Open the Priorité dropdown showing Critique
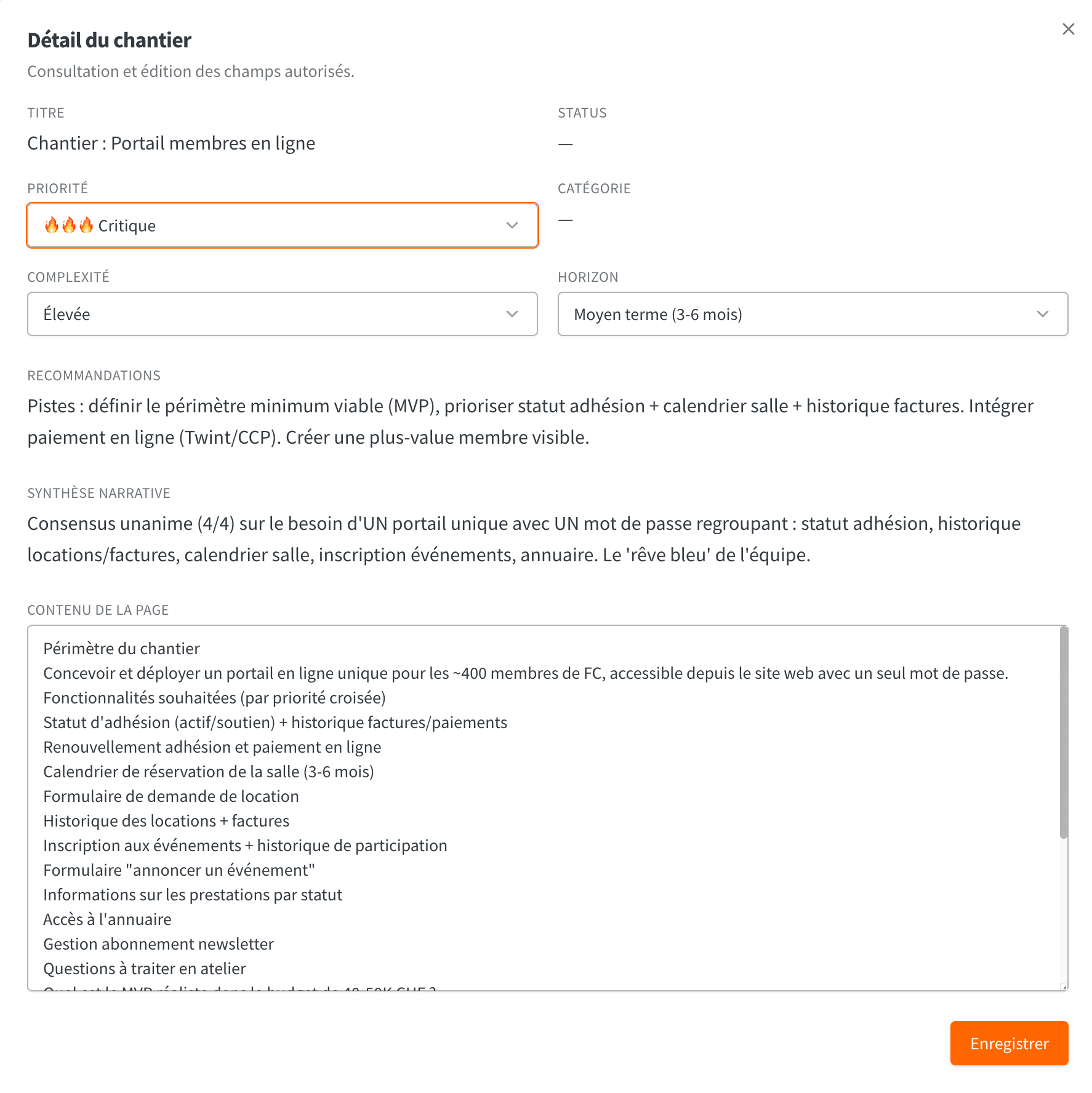This screenshot has height=1093, width=1092. pos(283,225)
